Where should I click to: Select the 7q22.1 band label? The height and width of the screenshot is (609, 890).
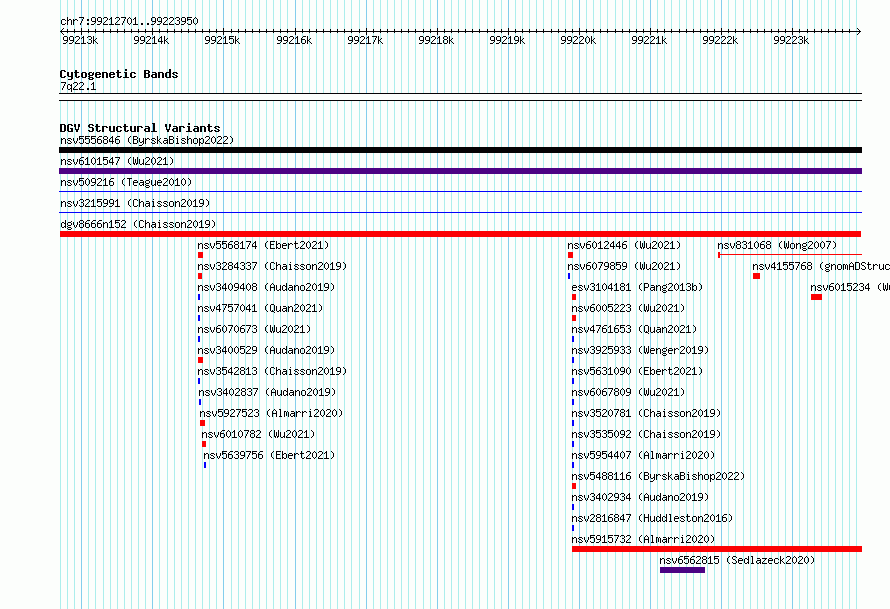coord(78,86)
